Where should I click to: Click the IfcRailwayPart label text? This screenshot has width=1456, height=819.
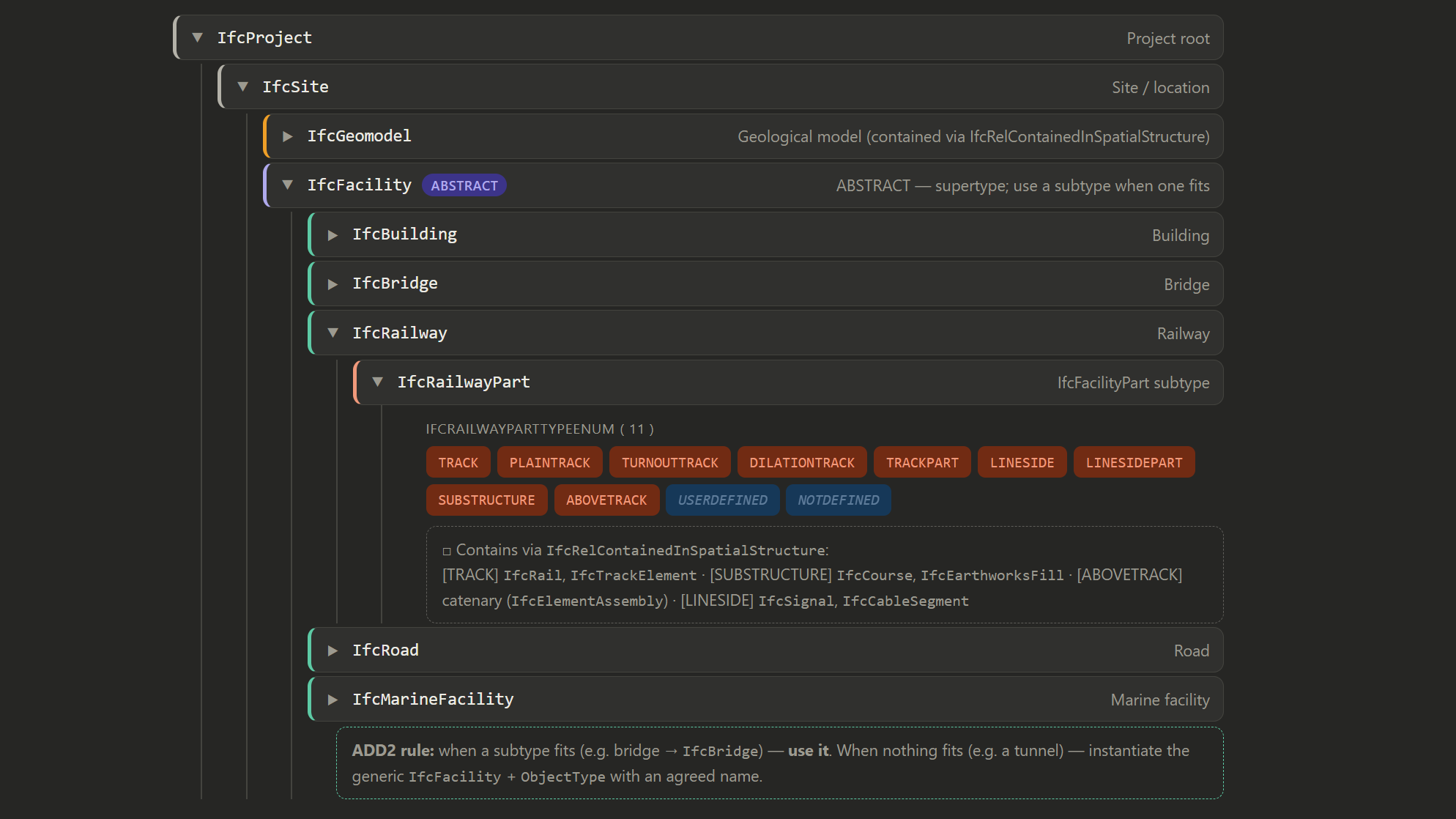464,382
